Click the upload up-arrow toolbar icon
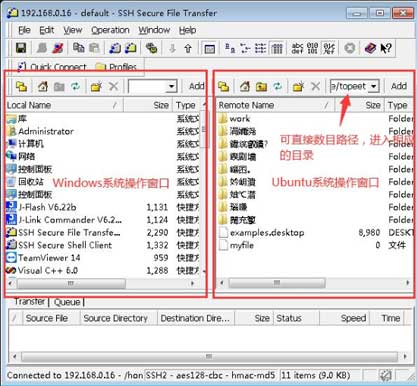 tap(188, 49)
